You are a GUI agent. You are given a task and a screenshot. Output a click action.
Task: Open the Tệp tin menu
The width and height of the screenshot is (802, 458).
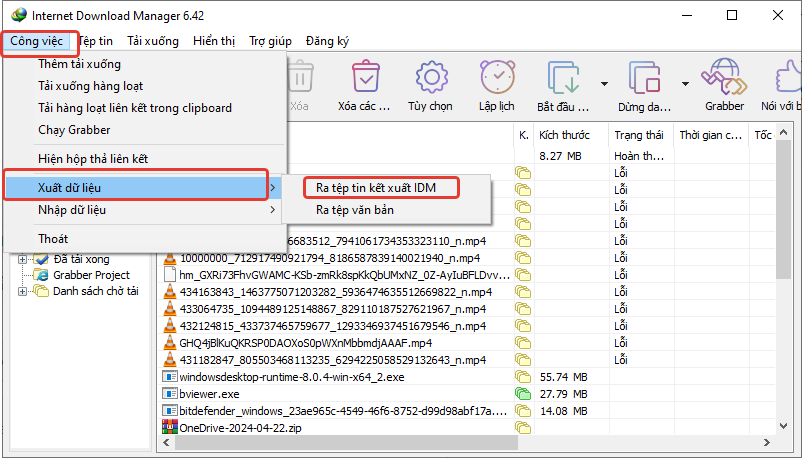(95, 41)
